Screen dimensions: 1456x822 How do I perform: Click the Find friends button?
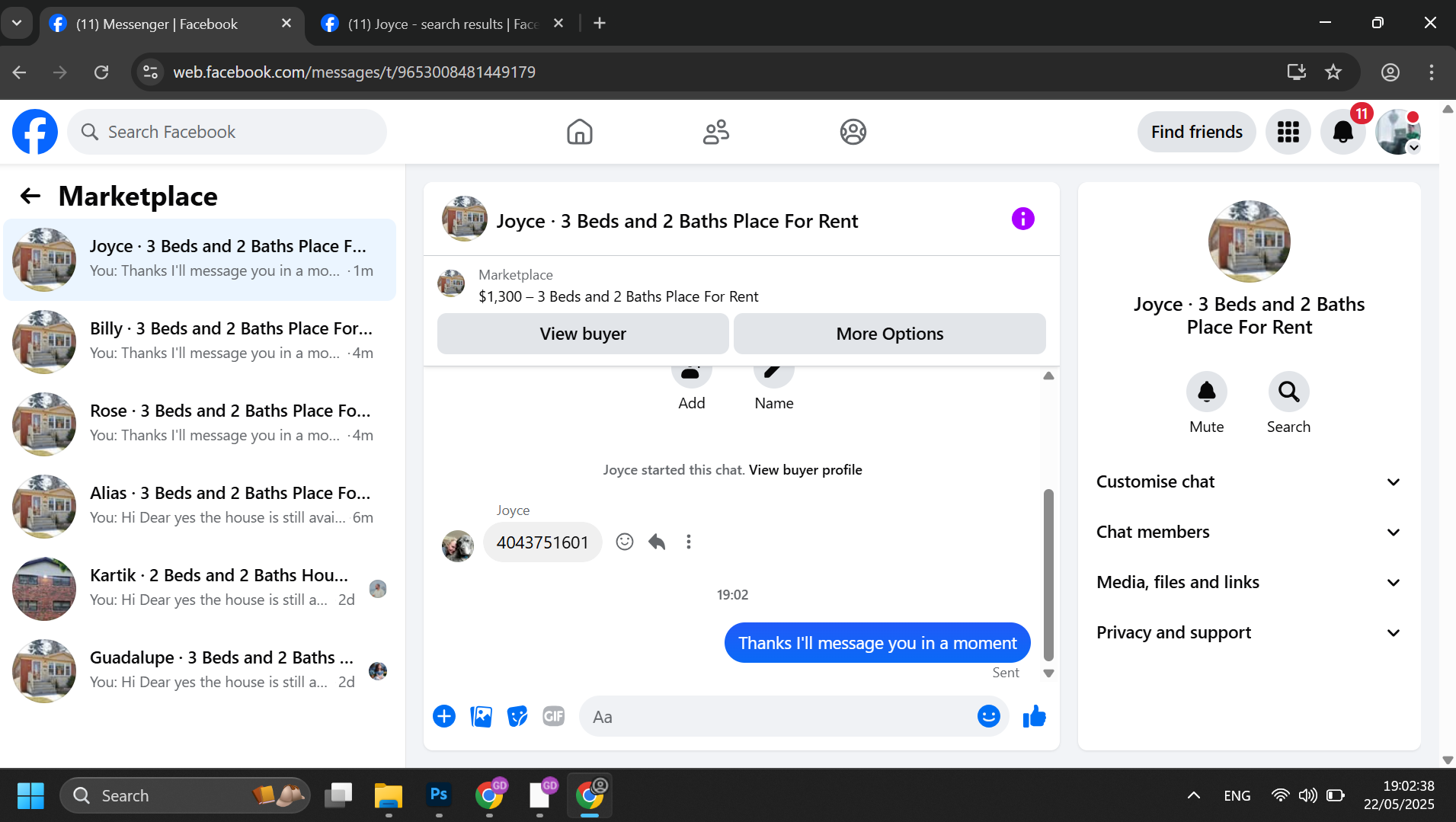1197,132
